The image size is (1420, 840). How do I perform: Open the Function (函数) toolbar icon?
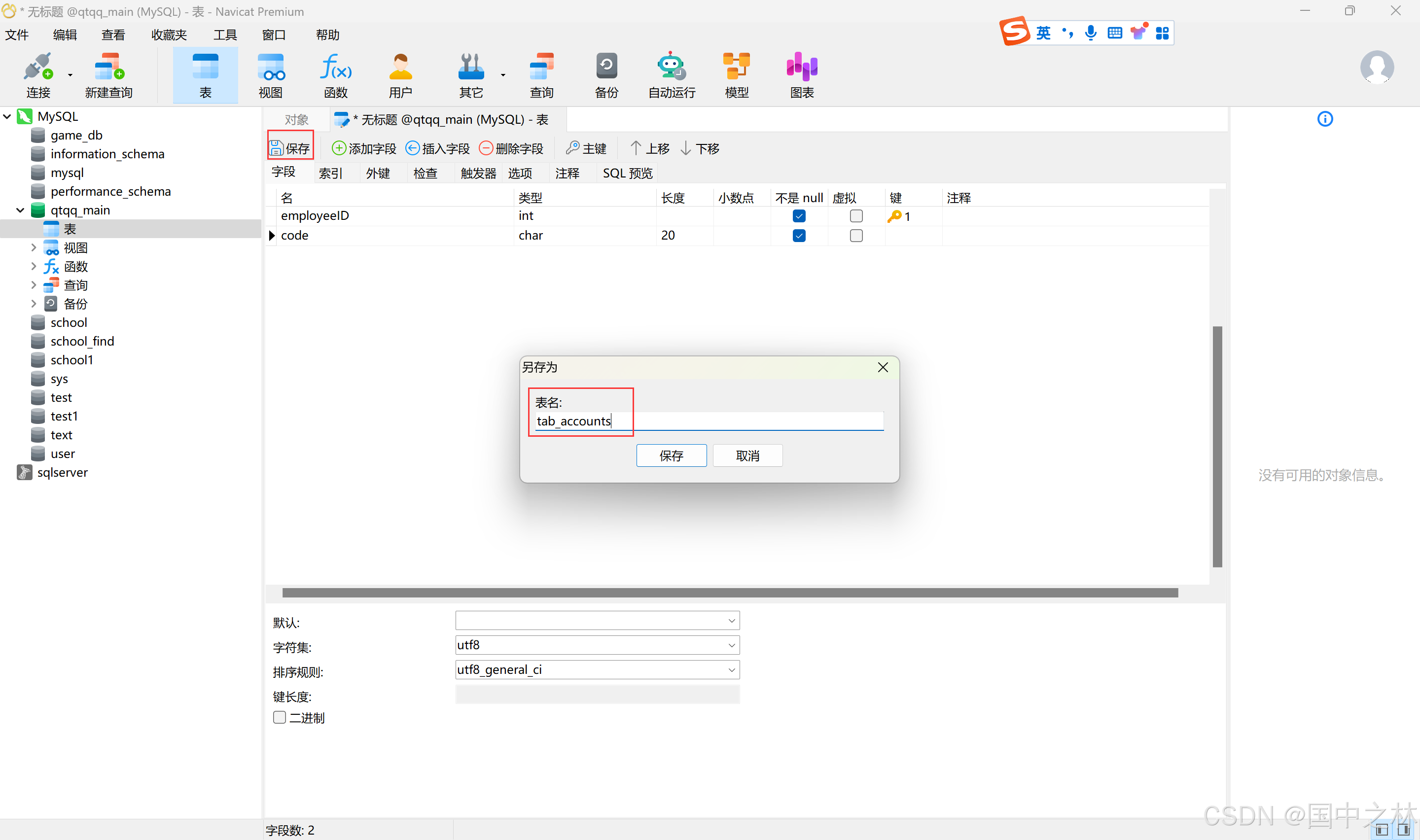click(x=336, y=75)
